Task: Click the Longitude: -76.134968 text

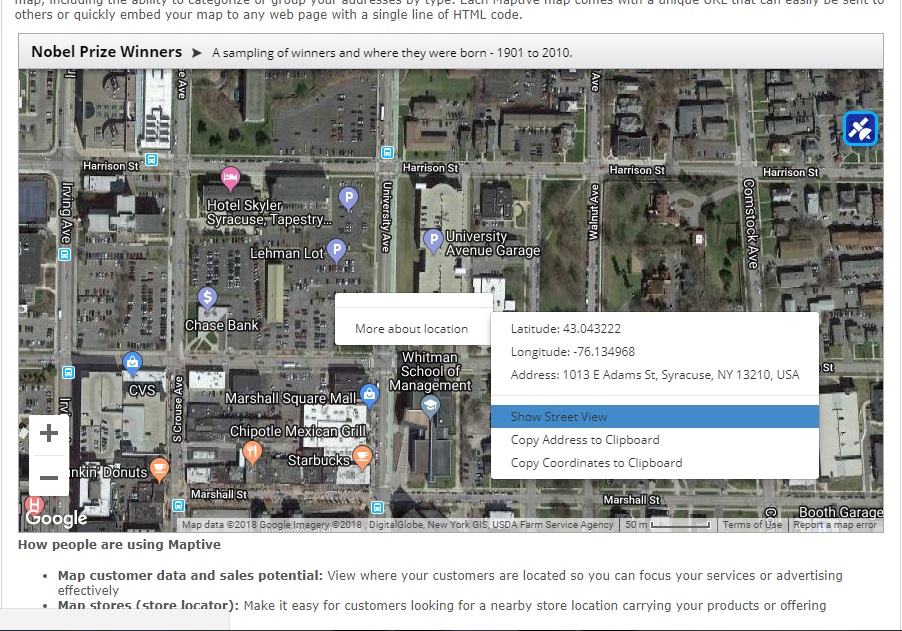Action: [x=572, y=352]
